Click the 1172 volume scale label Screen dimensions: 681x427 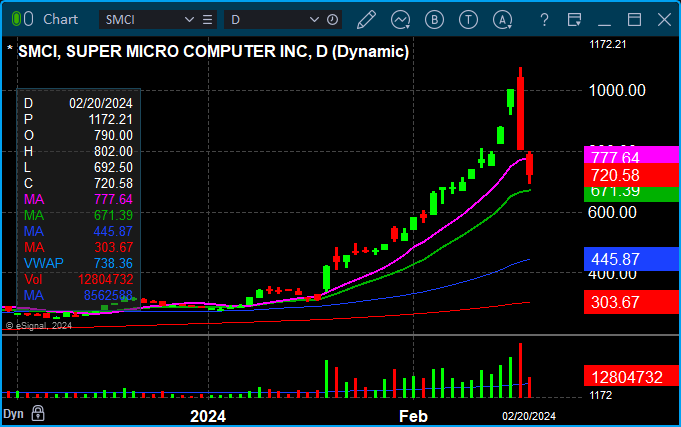pyautogui.click(x=601, y=395)
